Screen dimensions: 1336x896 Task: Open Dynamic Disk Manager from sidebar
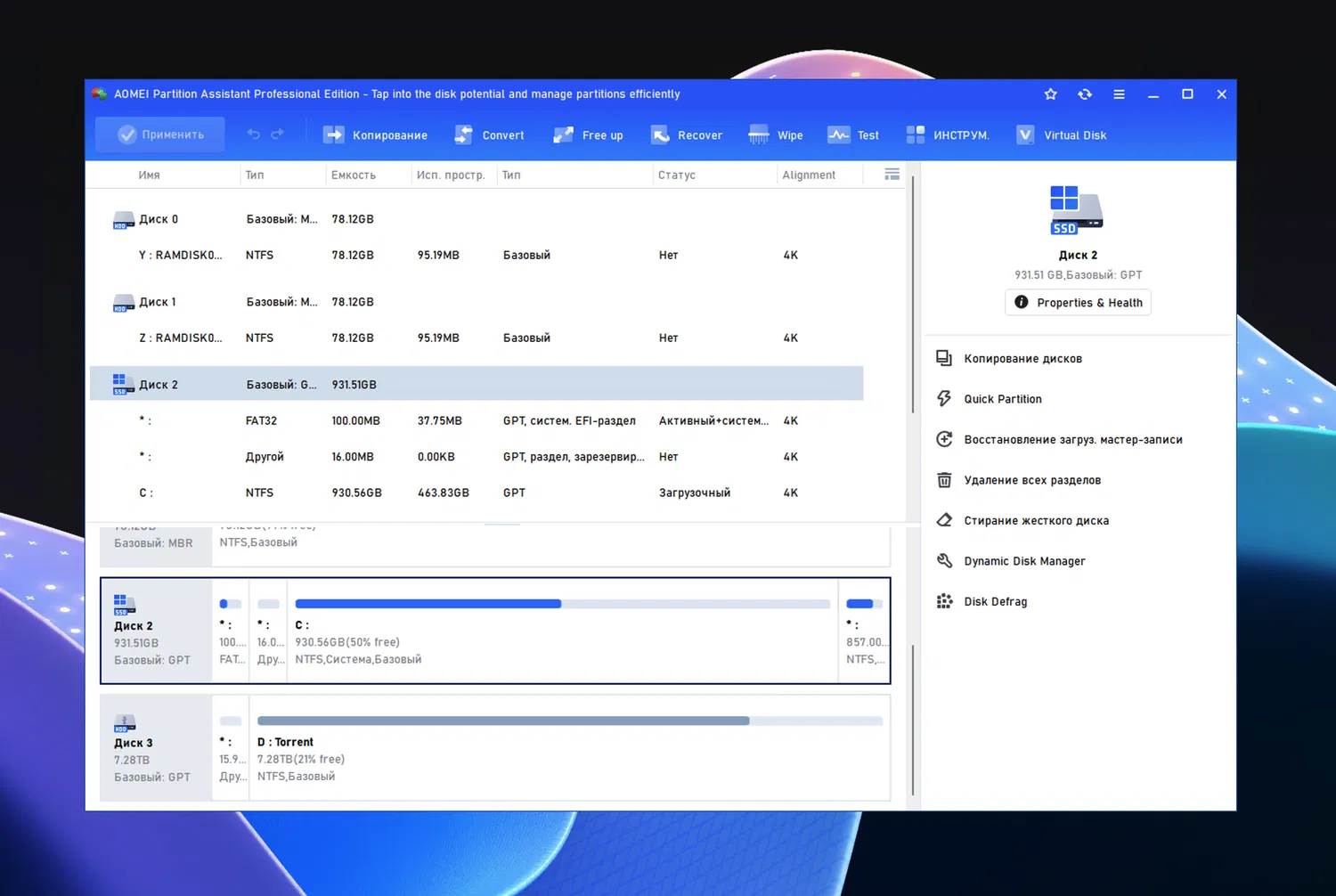(x=1024, y=560)
